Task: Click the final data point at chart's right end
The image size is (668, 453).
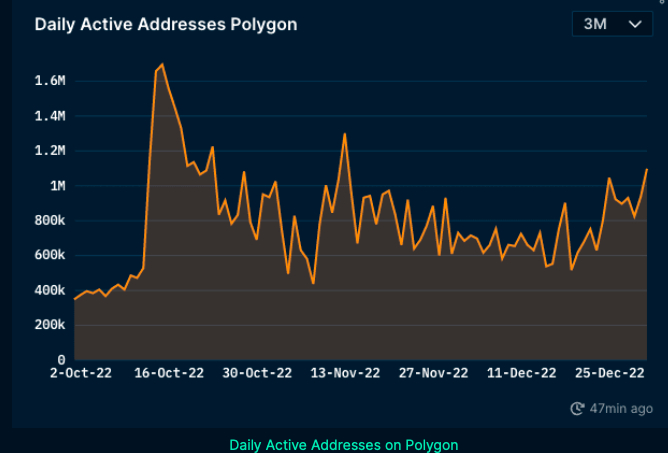Action: point(647,170)
